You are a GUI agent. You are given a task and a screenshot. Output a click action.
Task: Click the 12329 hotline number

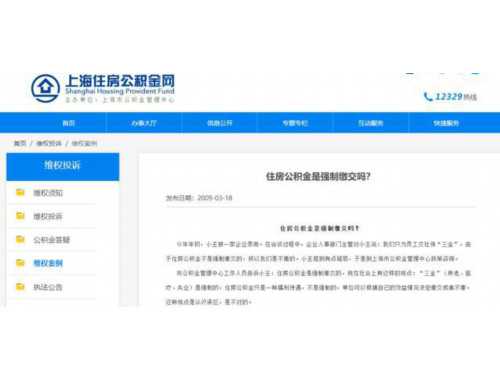coord(449,97)
